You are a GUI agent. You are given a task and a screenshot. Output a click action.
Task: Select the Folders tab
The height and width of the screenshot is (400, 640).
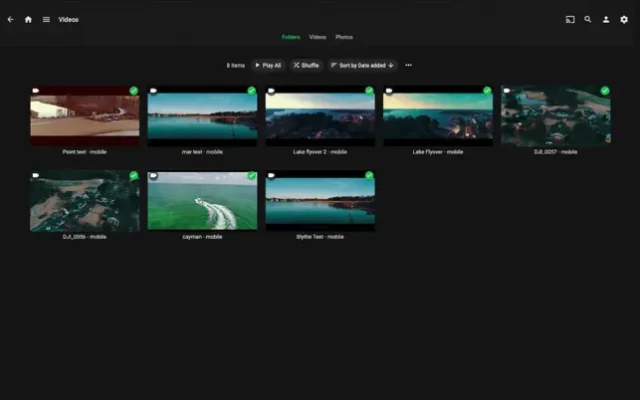tap(290, 37)
